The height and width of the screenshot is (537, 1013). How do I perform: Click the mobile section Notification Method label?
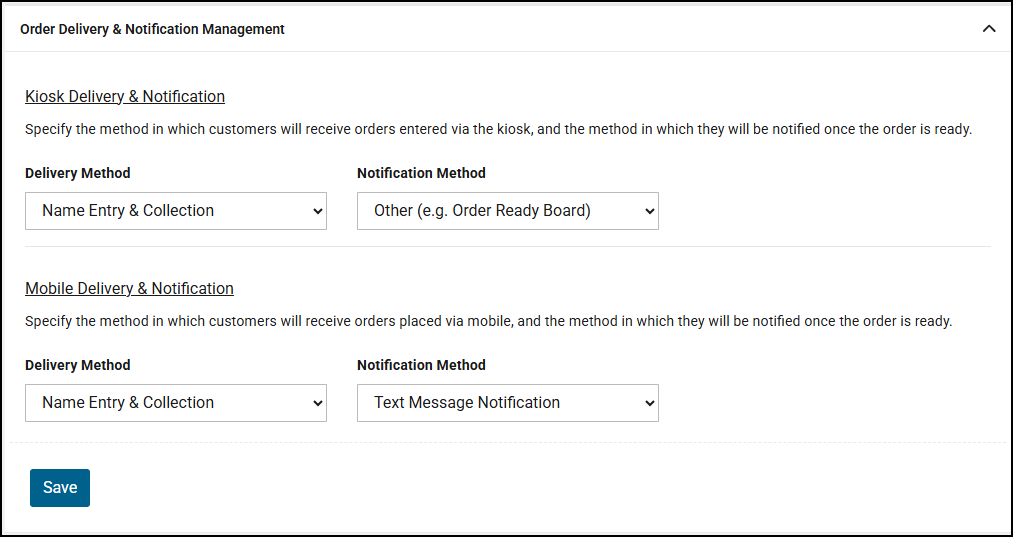421,365
